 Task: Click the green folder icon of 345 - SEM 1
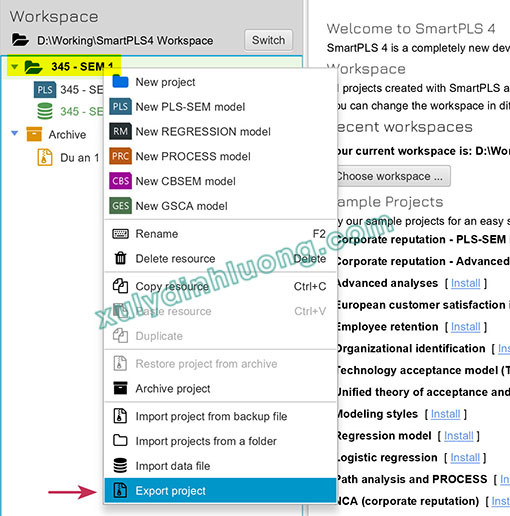click(33, 67)
